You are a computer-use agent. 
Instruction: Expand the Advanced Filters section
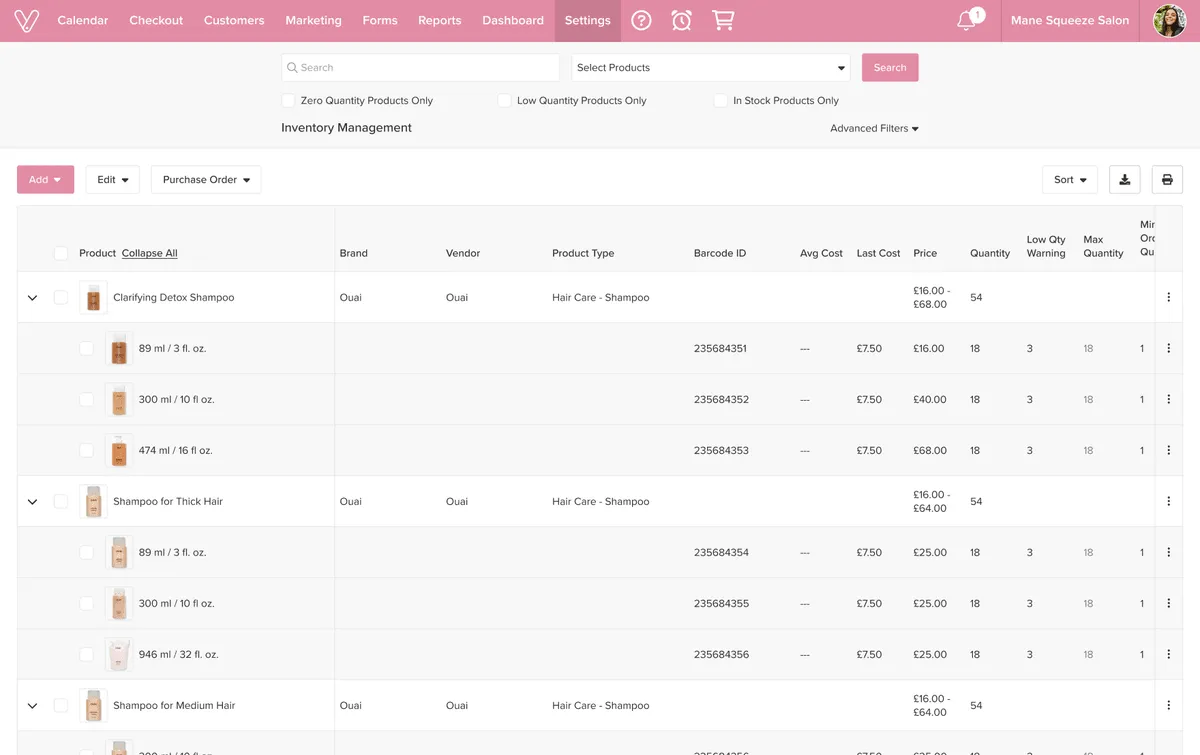tap(874, 129)
